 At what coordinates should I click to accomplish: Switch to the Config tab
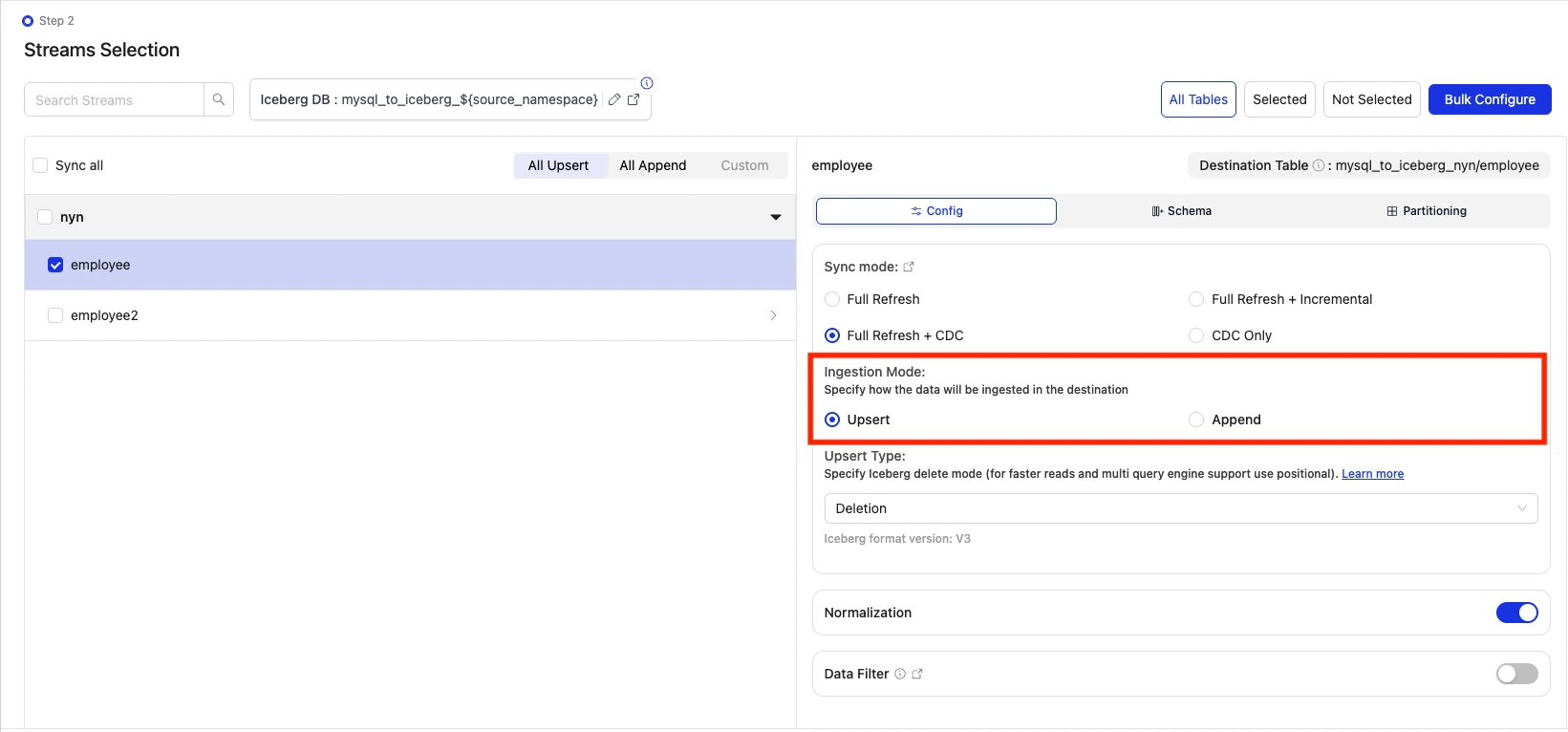(936, 211)
